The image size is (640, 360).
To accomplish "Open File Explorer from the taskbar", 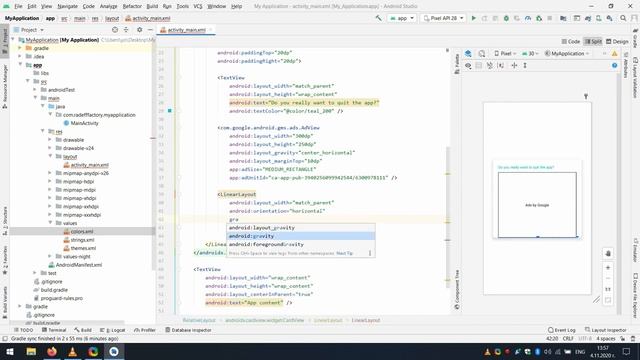I will click(31, 351).
